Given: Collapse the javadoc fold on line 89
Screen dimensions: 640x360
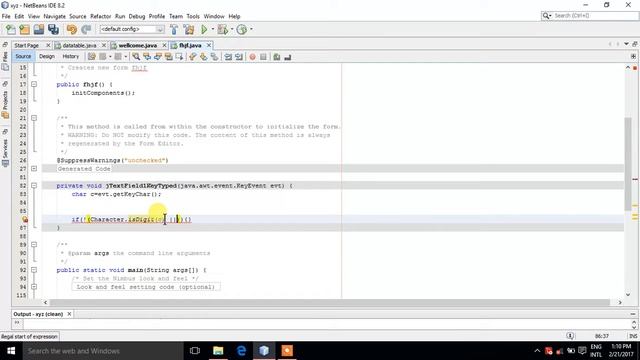Looking at the screenshot, I should pos(34,245).
